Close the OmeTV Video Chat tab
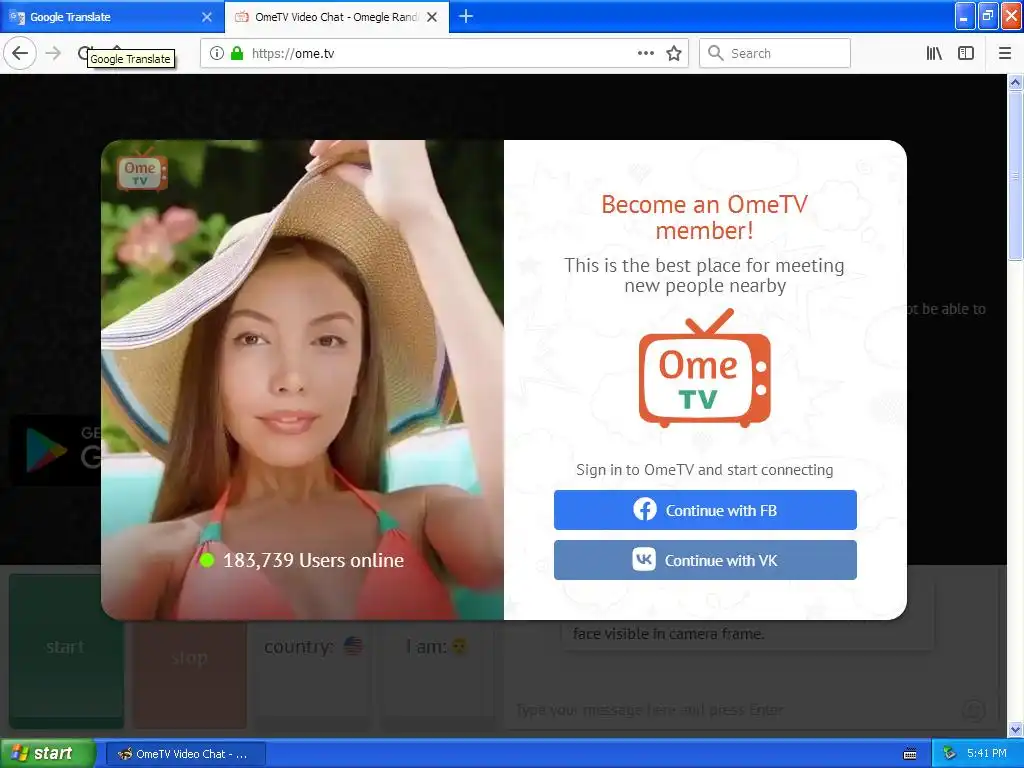The image size is (1024, 768). click(432, 17)
